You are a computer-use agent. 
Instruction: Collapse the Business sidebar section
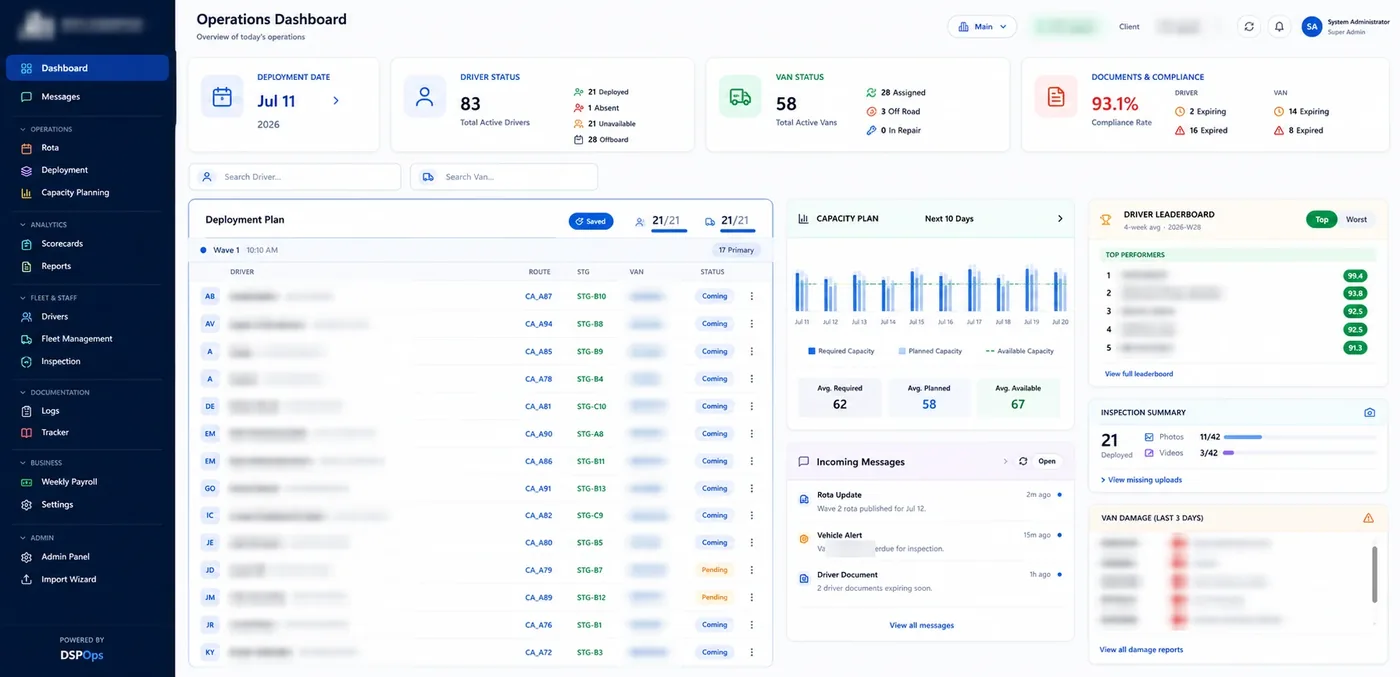(40, 463)
